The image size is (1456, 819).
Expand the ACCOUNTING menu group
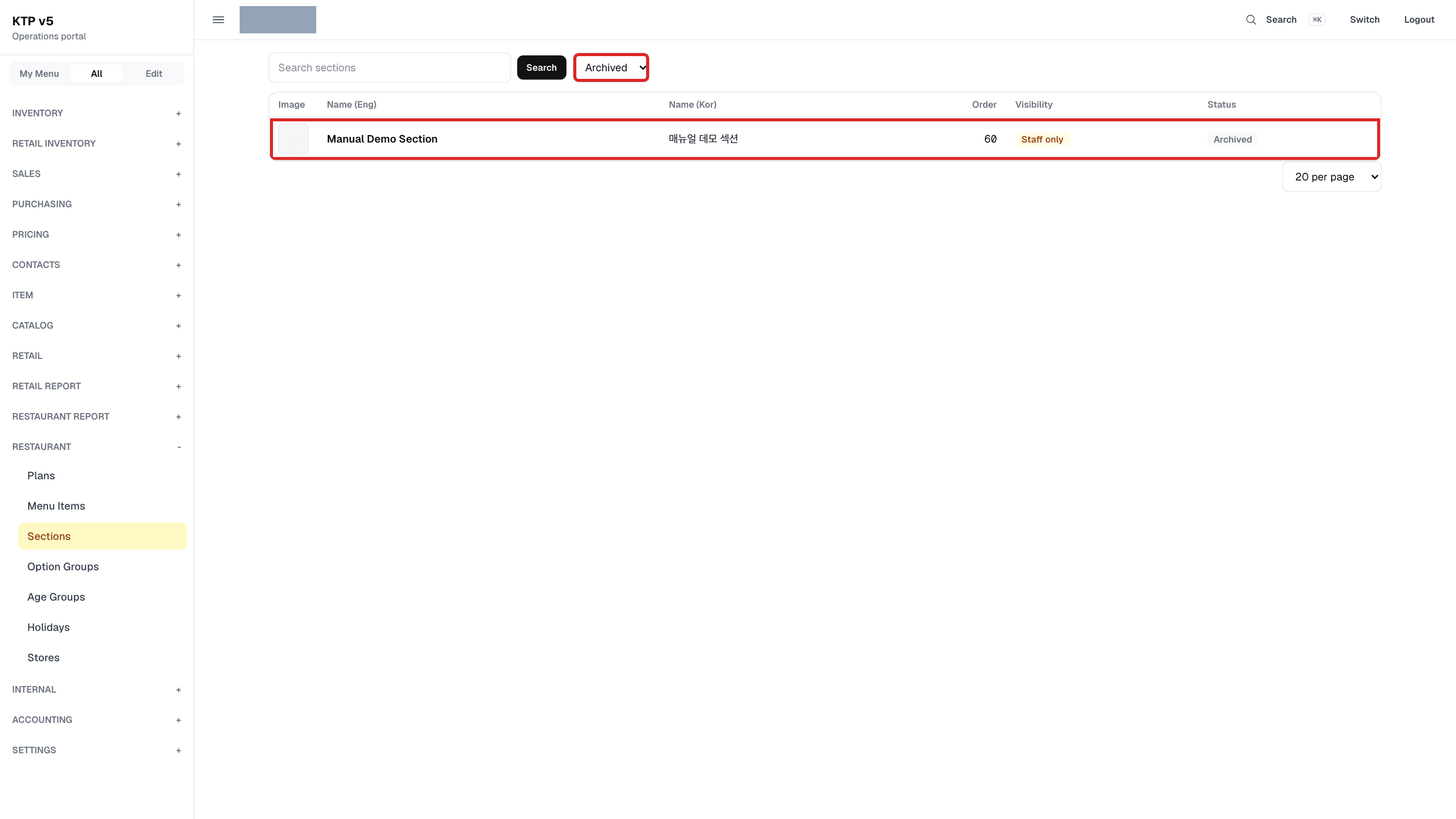[97, 719]
